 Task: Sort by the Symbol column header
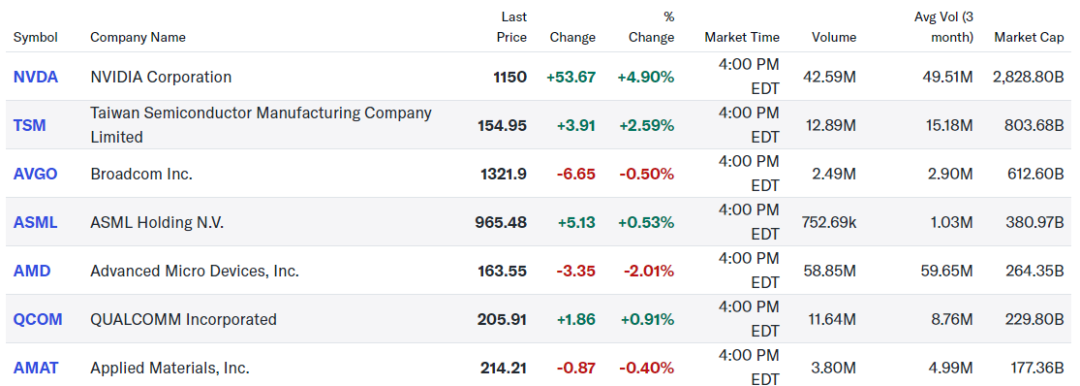[x=35, y=37]
